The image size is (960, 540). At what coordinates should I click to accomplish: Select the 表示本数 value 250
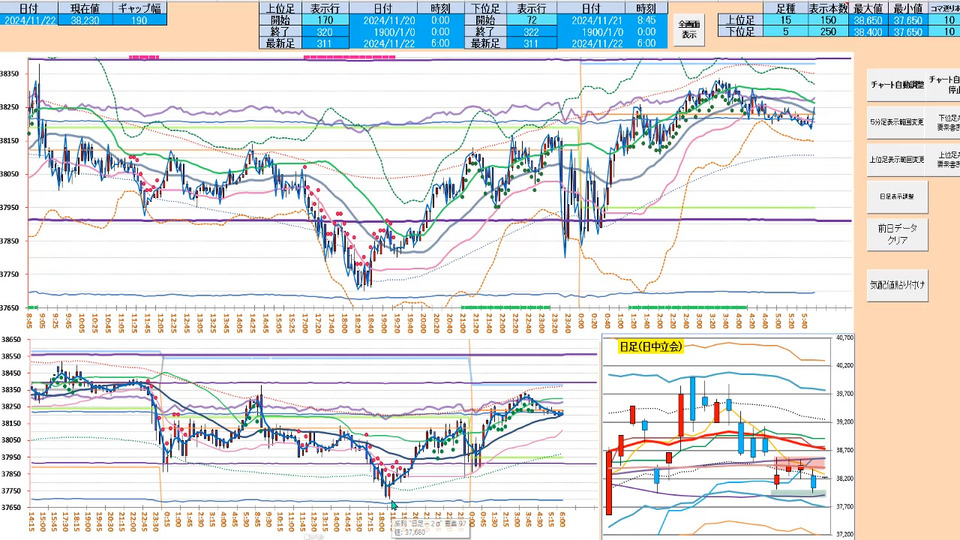(828, 31)
